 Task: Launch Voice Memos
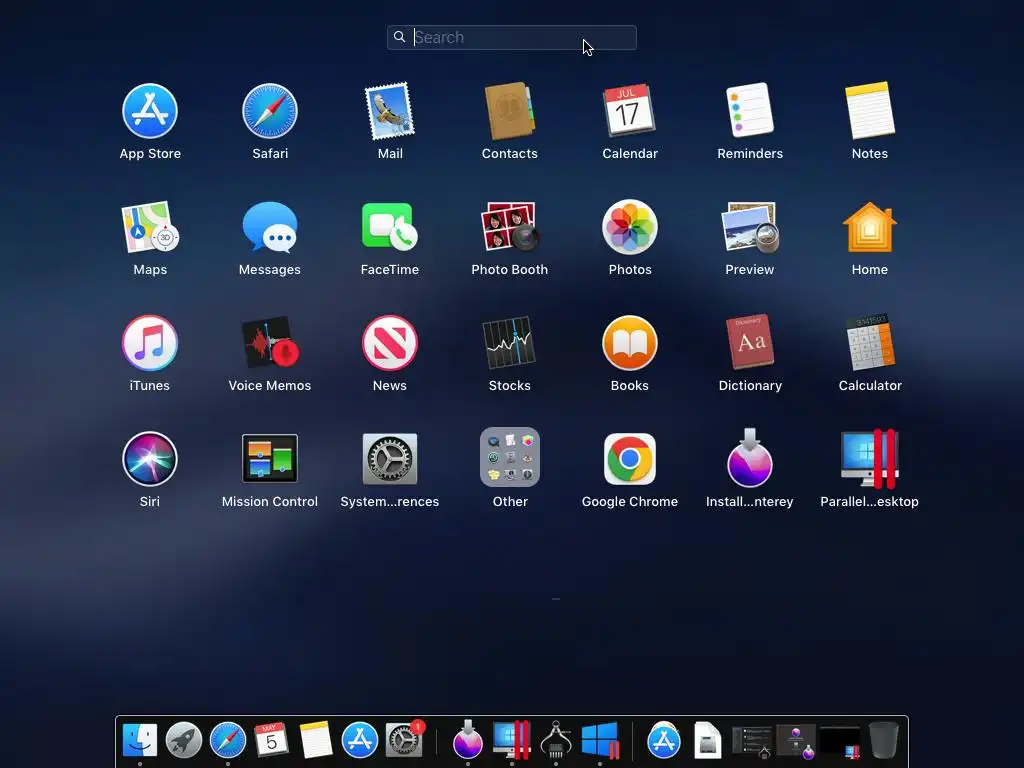(x=270, y=343)
